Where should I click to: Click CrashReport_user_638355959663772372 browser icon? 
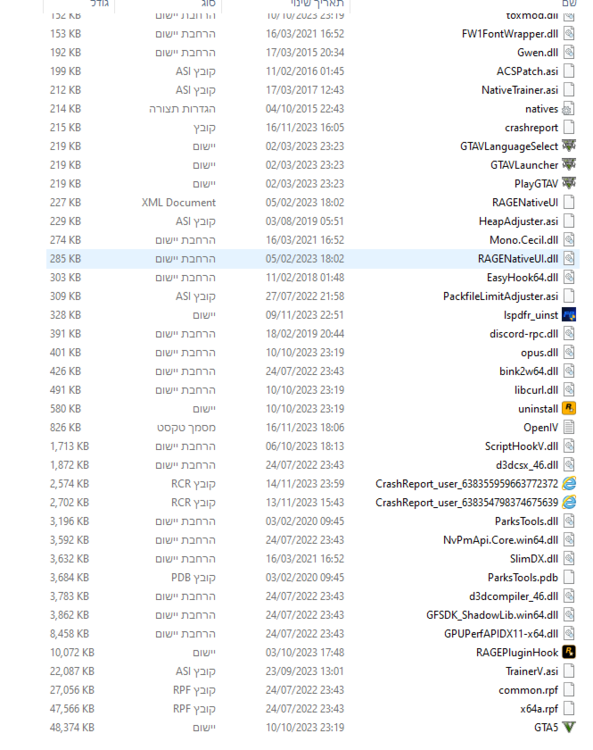[x=569, y=484]
